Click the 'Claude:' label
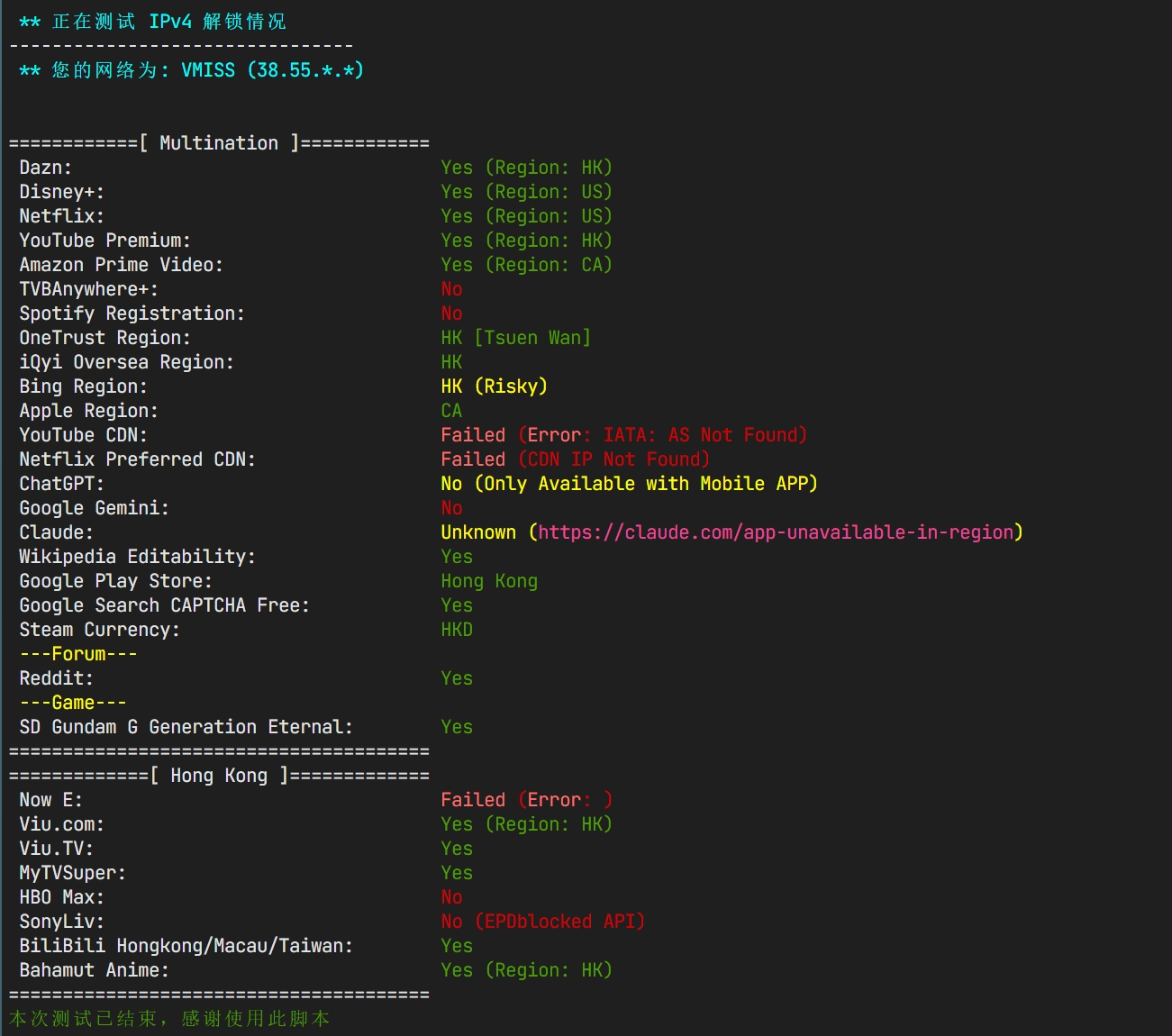The width and height of the screenshot is (1172, 1036). pos(56,532)
